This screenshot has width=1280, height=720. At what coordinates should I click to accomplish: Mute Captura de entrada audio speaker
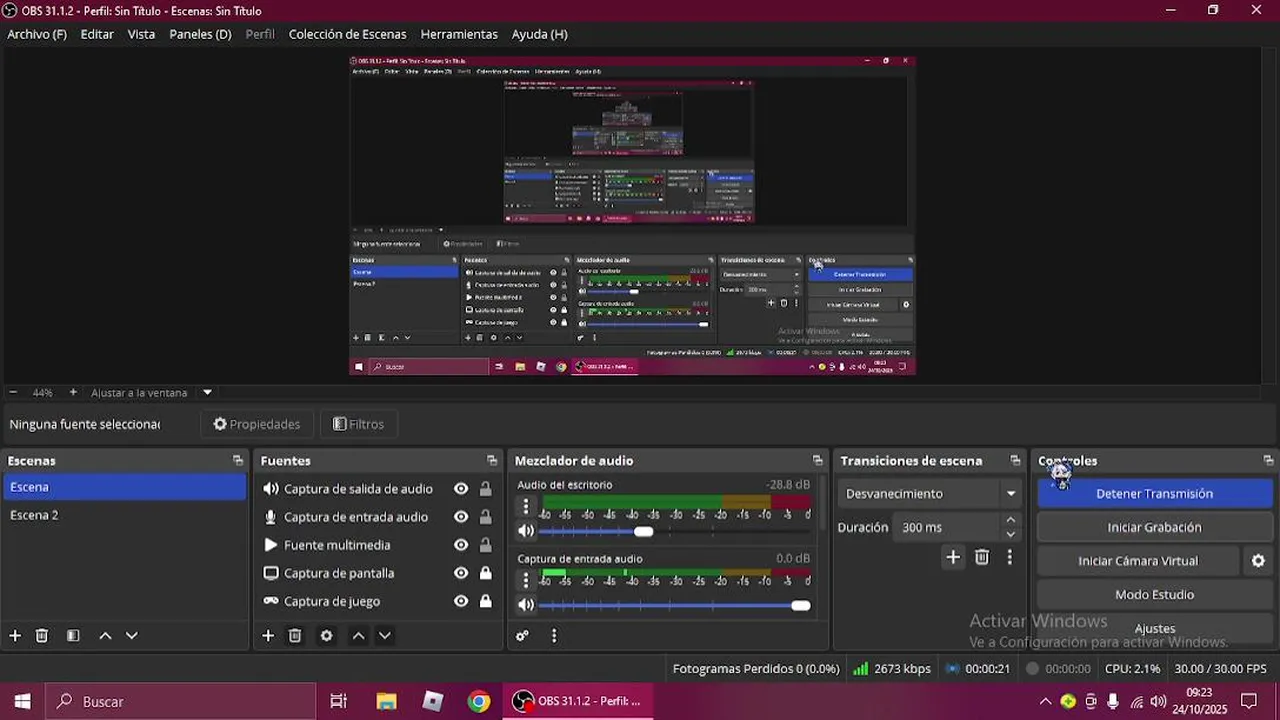[526, 605]
